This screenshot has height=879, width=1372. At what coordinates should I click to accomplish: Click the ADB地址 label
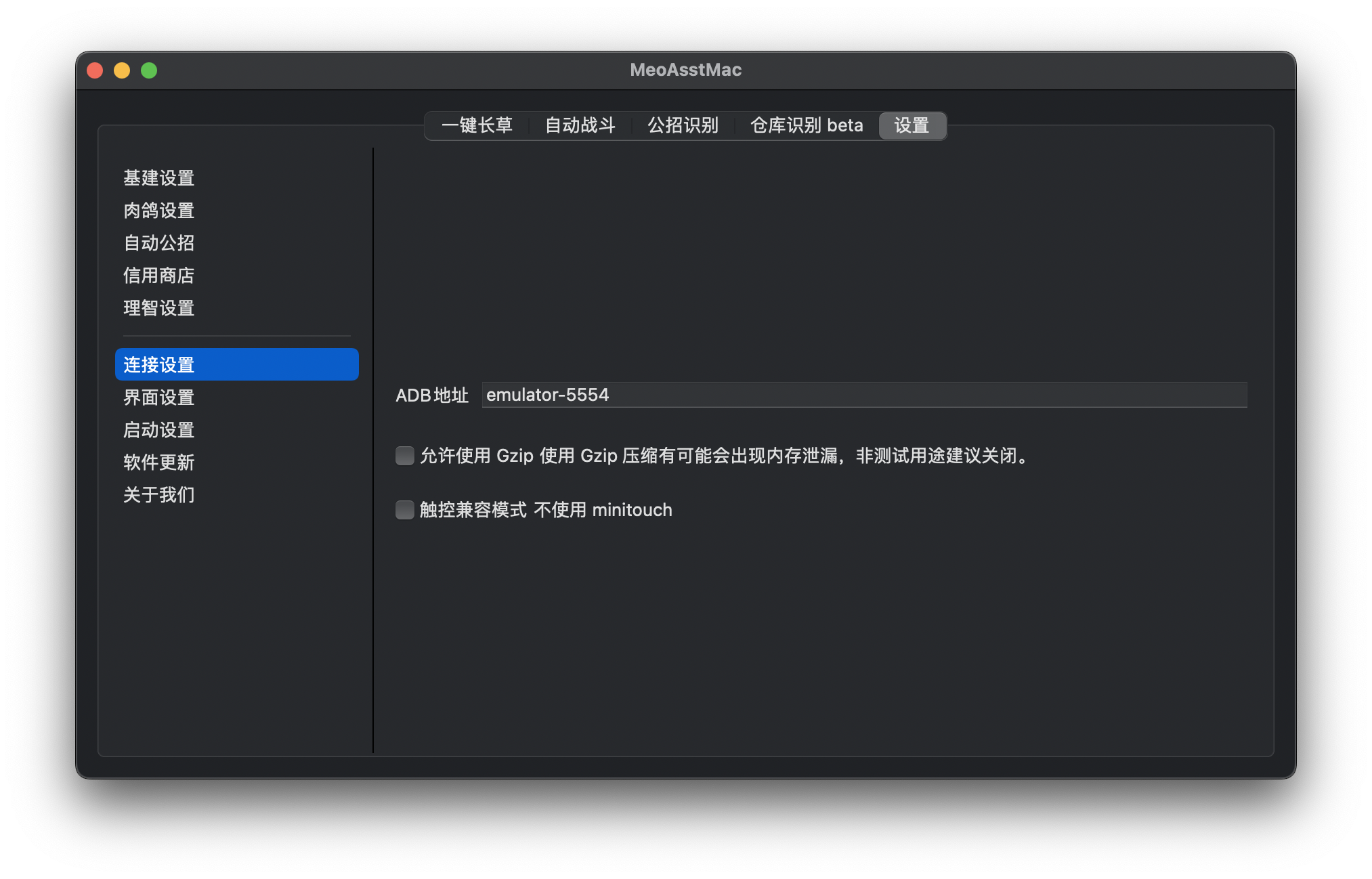(432, 395)
